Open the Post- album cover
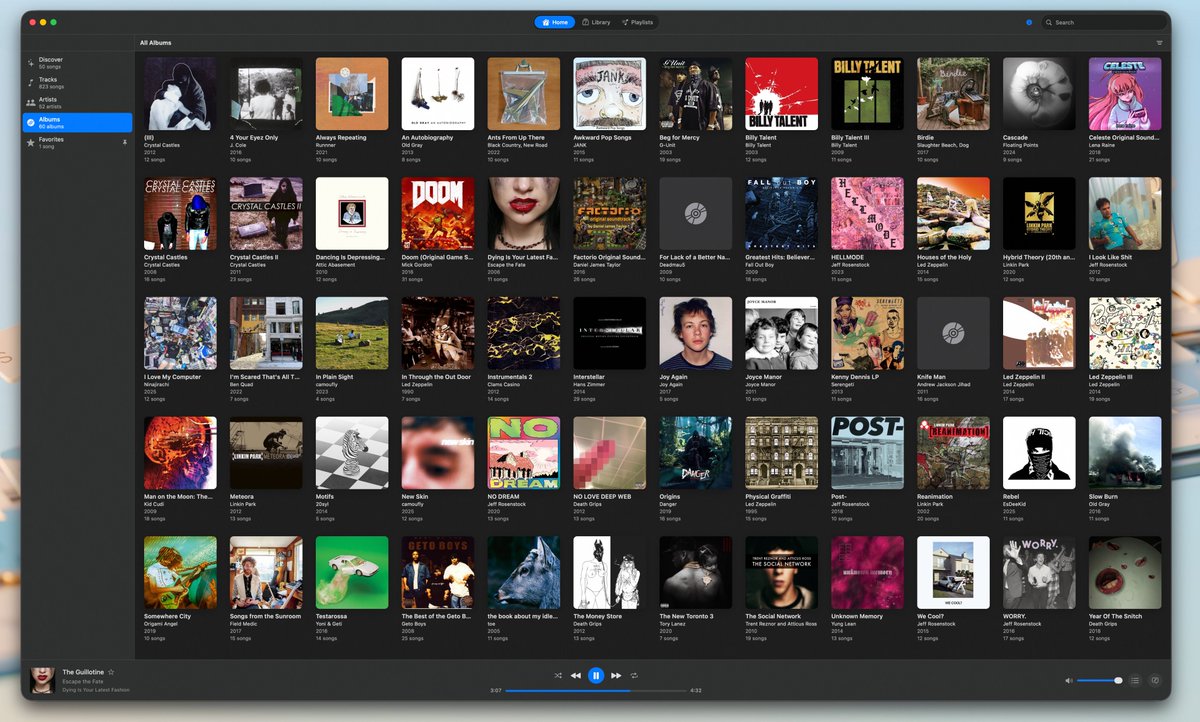This screenshot has width=1200, height=722. 868,453
